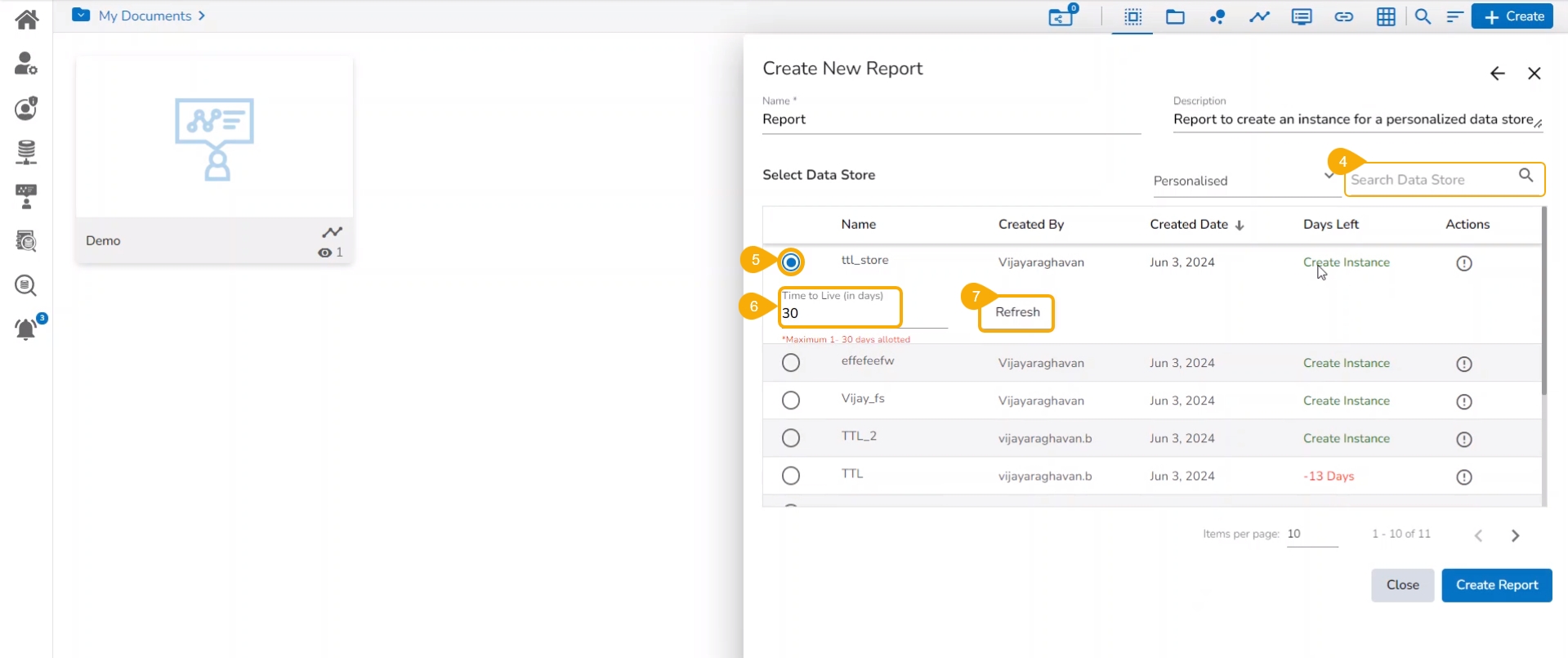Click the Search Data Store input field
This screenshot has height=658, width=1568.
click(1432, 180)
